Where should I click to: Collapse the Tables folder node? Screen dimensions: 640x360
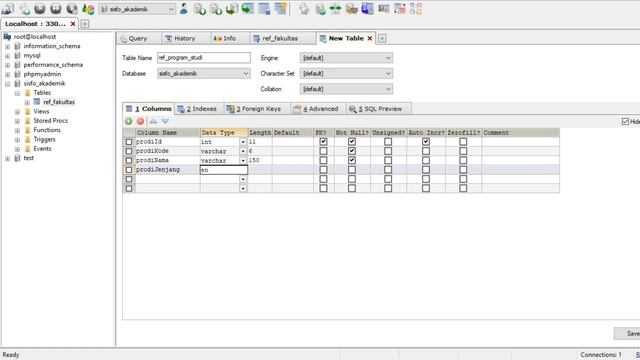tap(18, 93)
